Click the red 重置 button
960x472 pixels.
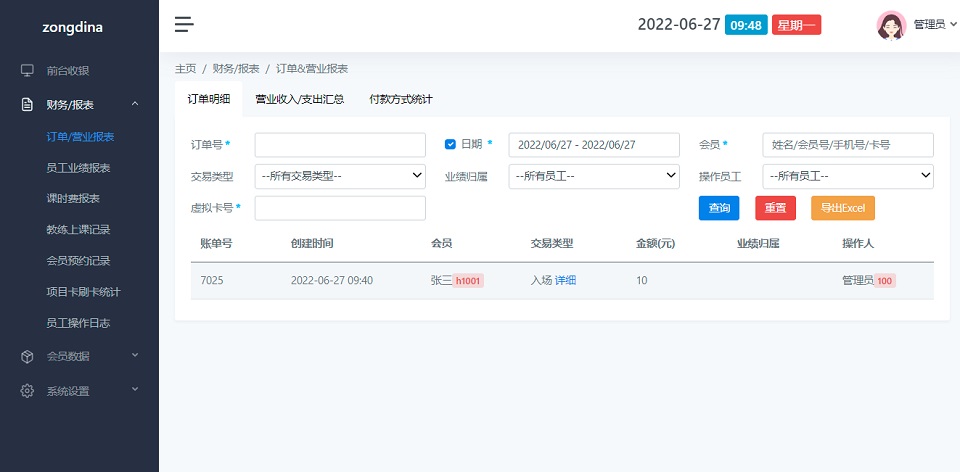click(775, 208)
